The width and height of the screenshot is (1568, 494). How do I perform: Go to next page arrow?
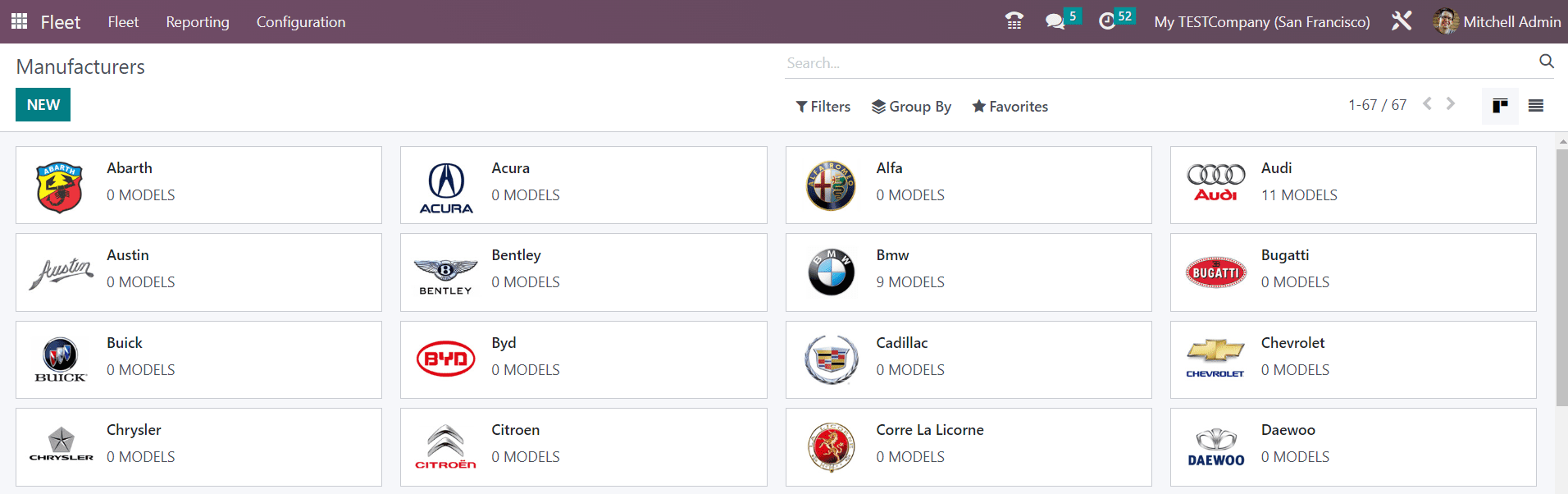[1451, 103]
